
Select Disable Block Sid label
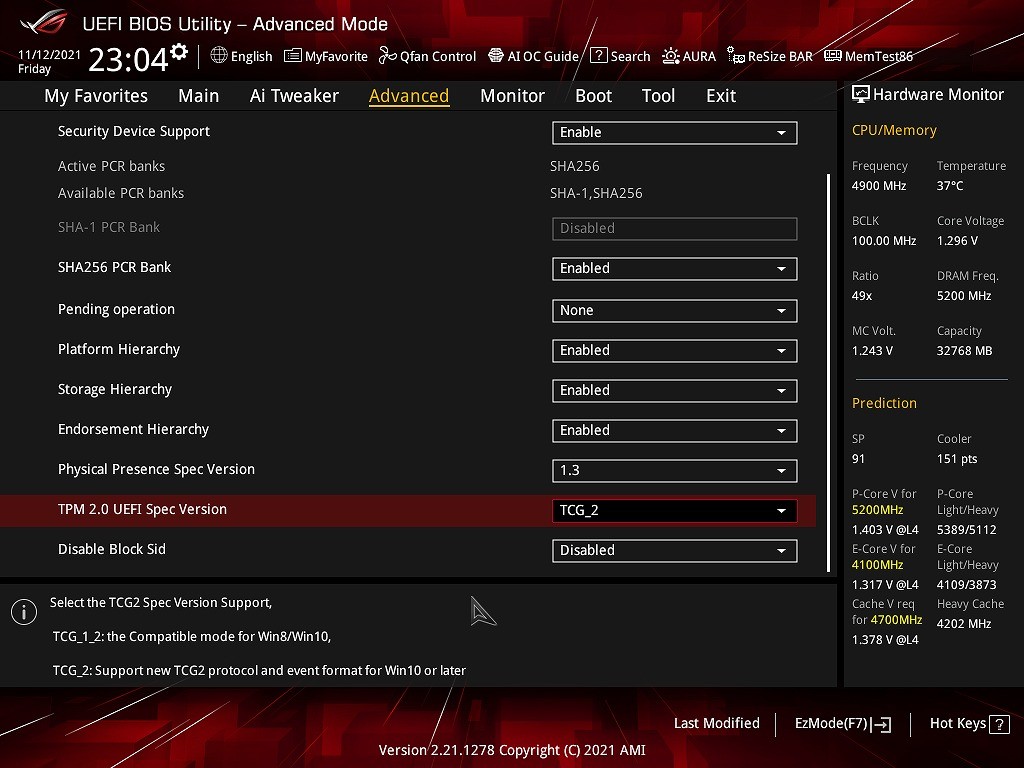coord(112,549)
